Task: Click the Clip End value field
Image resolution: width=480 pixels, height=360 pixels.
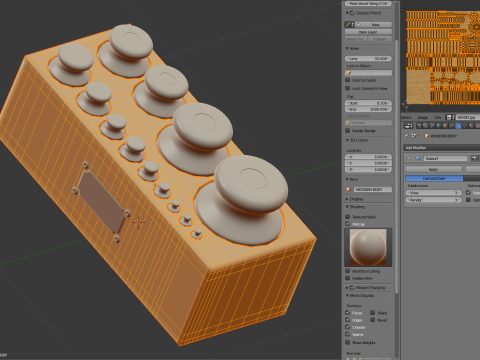Action: (368, 109)
